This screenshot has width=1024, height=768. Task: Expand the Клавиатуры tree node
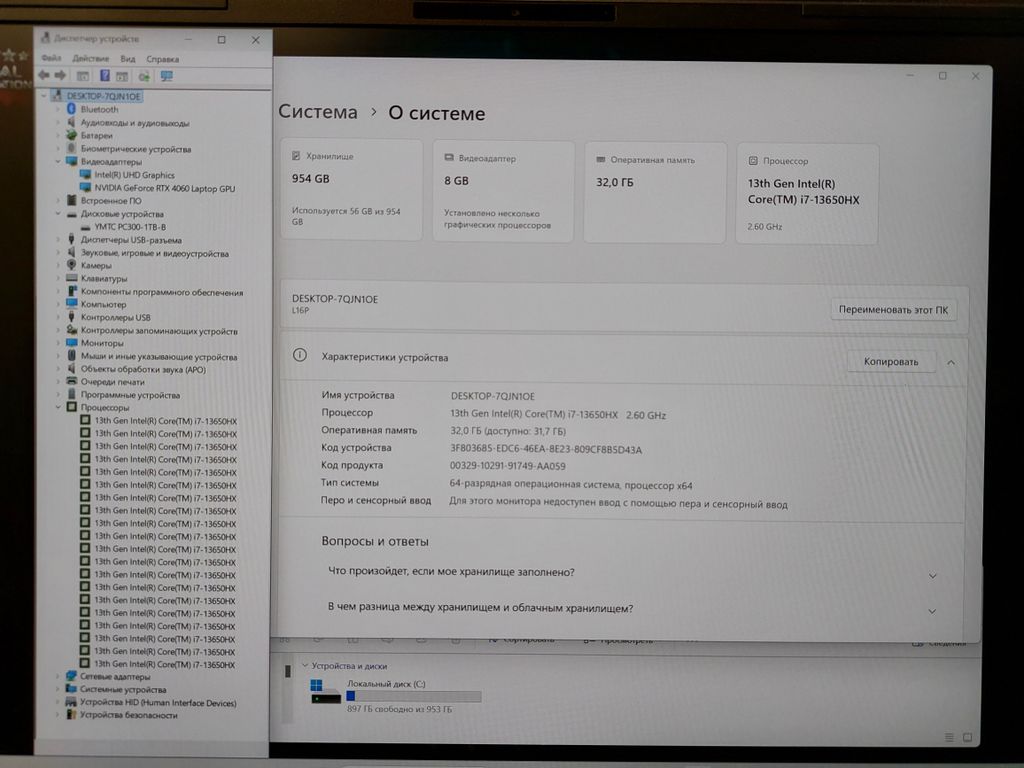(x=58, y=279)
